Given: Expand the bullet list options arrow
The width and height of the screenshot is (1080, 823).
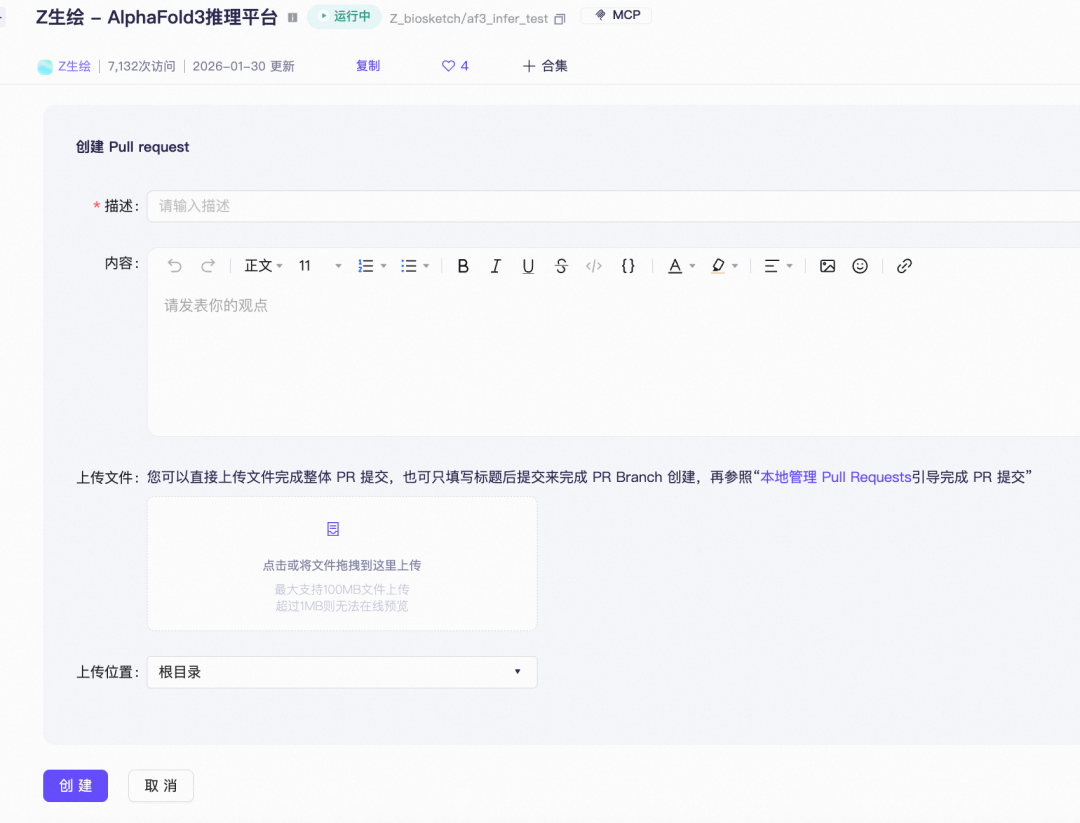Looking at the screenshot, I should pos(426,266).
